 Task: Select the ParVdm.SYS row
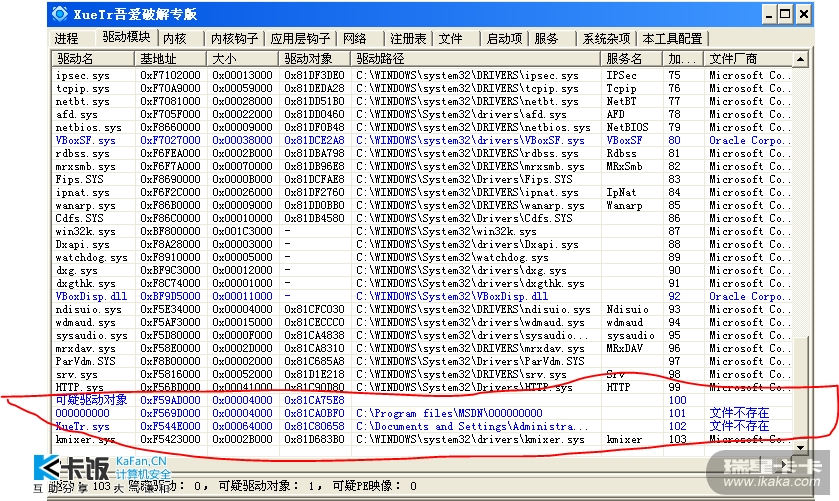point(422,361)
